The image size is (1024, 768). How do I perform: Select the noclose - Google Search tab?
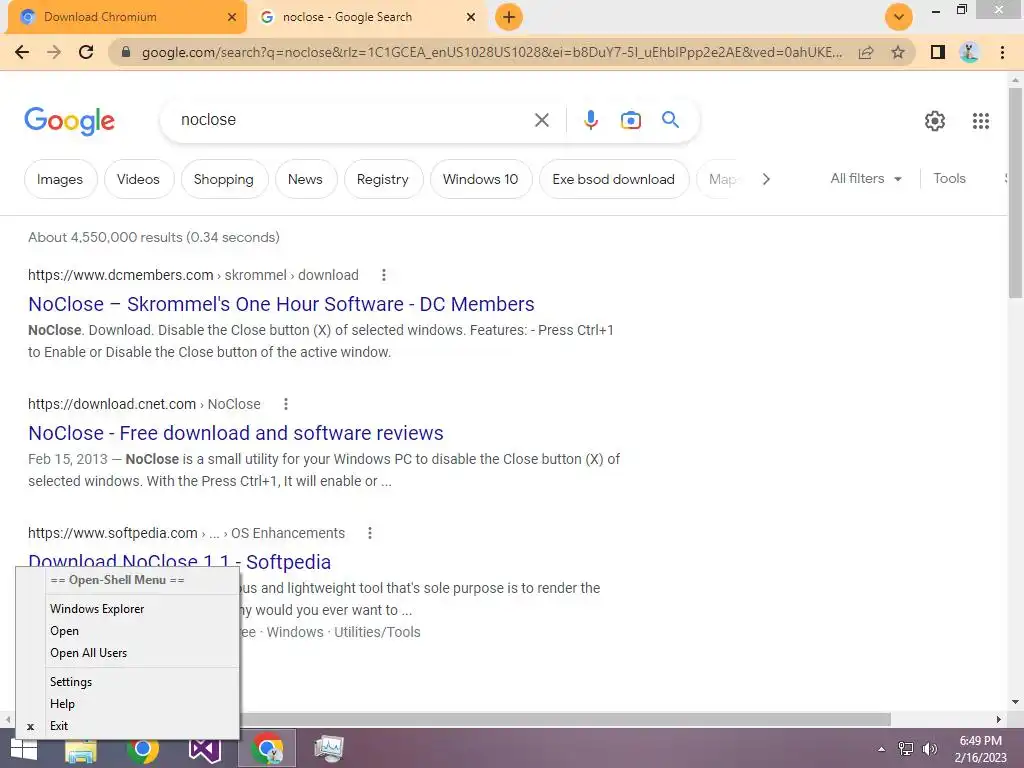point(367,17)
